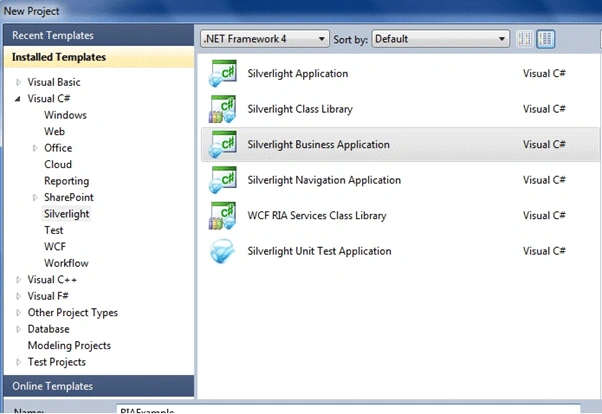
Task: Select the Cloud category
Action: 58,164
